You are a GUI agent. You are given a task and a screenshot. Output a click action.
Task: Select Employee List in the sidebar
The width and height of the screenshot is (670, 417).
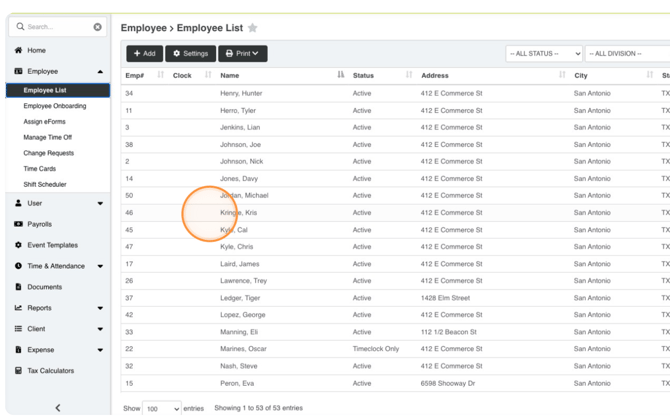click(58, 90)
